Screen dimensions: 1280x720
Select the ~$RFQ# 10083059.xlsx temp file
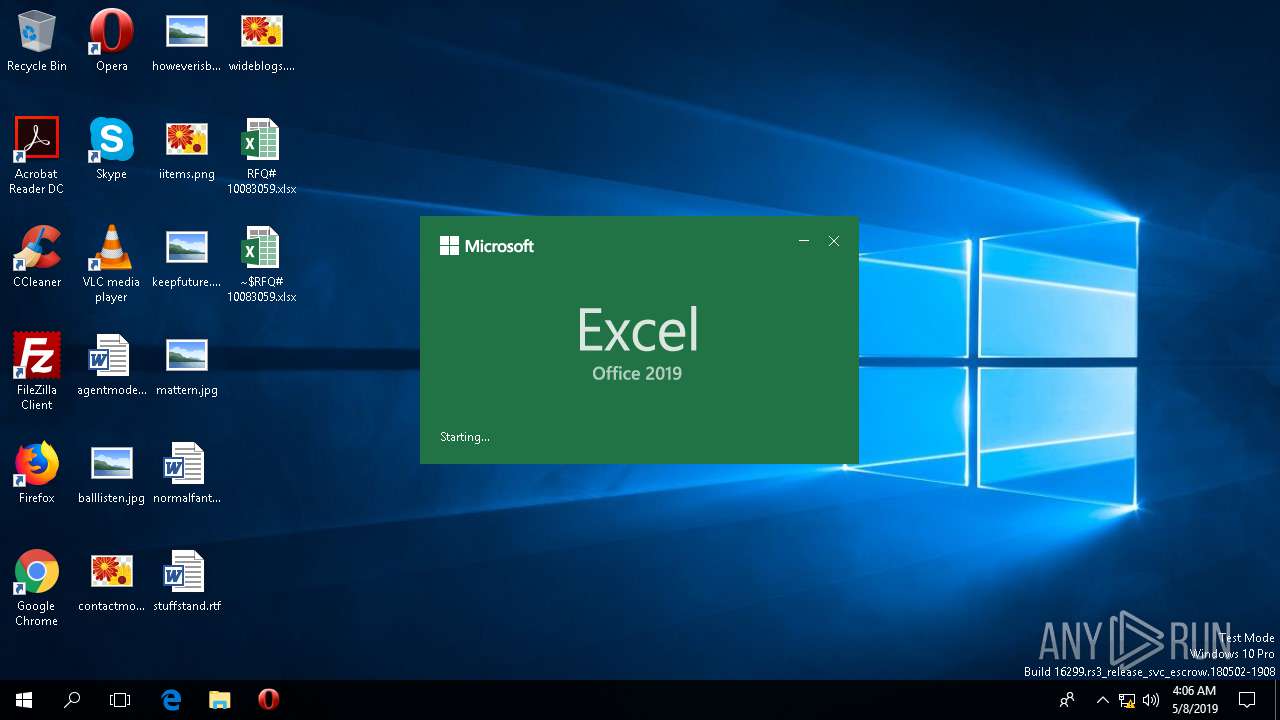(x=261, y=264)
